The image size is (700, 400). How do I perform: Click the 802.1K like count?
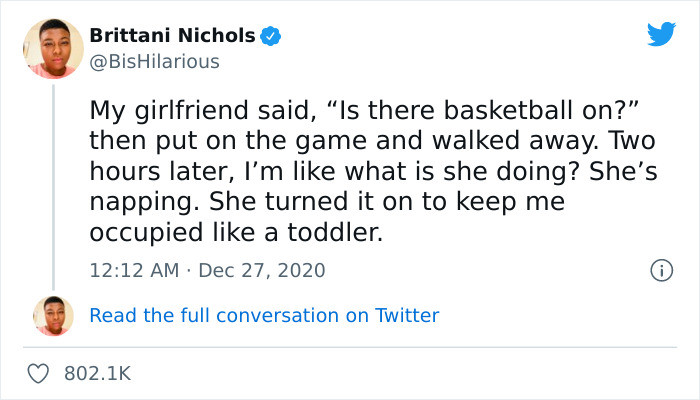[x=97, y=373]
